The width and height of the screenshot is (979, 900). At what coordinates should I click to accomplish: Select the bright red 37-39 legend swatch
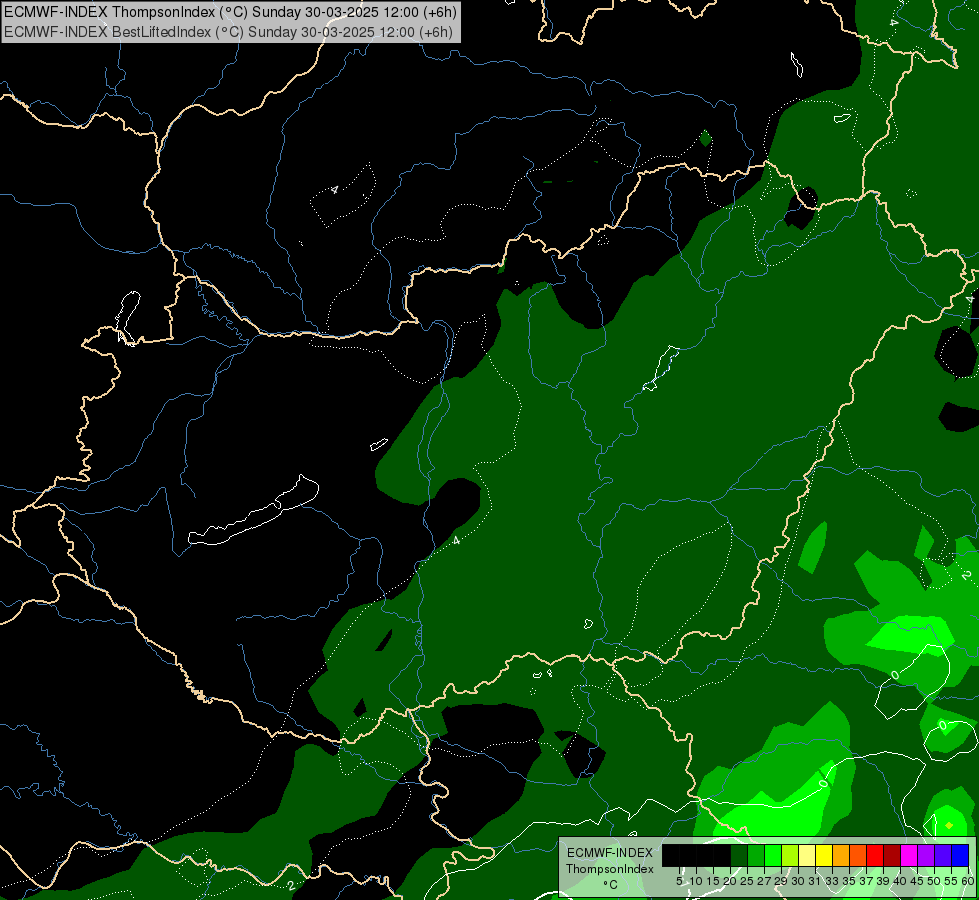tap(875, 856)
